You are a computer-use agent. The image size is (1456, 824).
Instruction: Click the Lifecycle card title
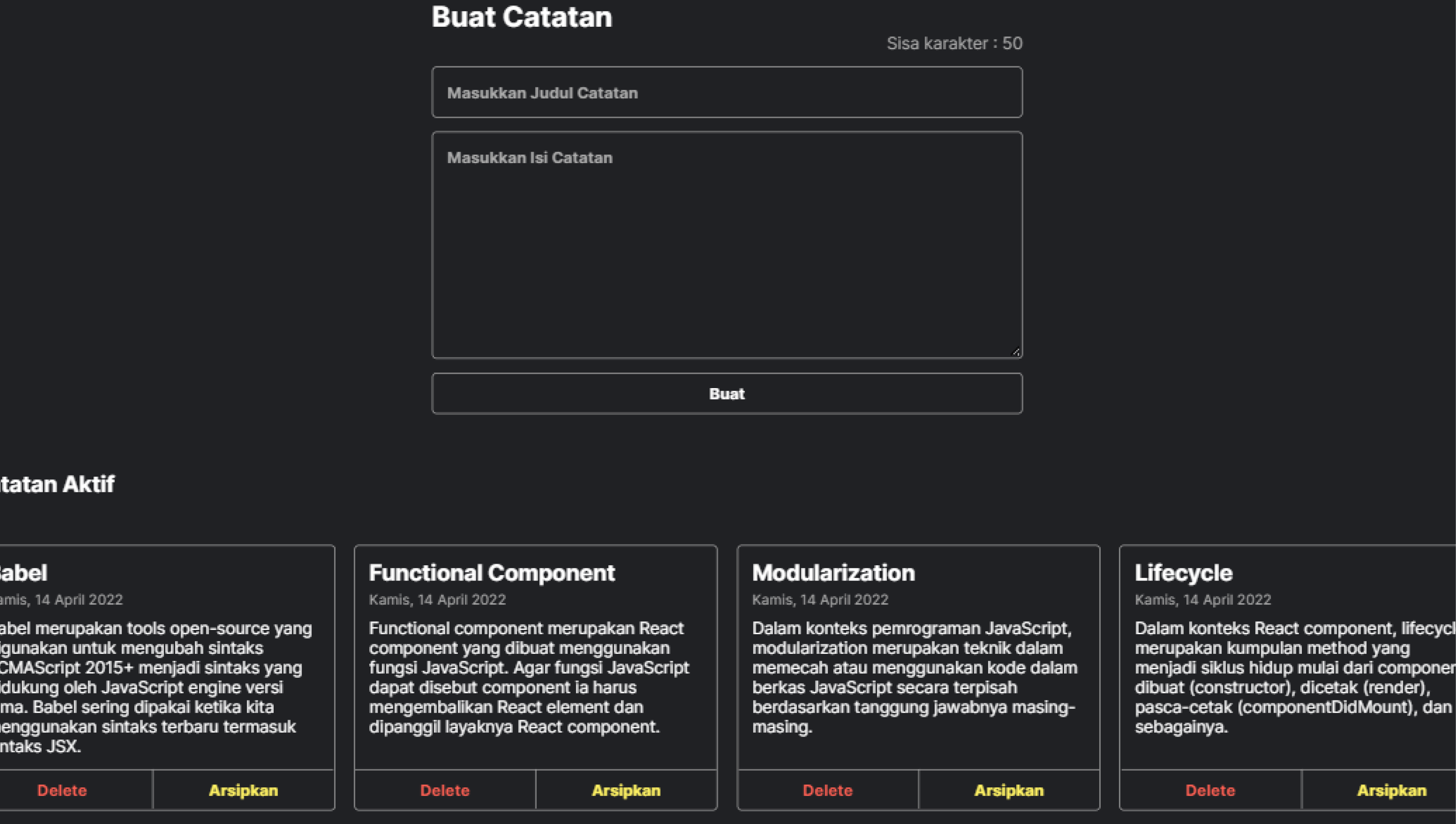[1183, 573]
